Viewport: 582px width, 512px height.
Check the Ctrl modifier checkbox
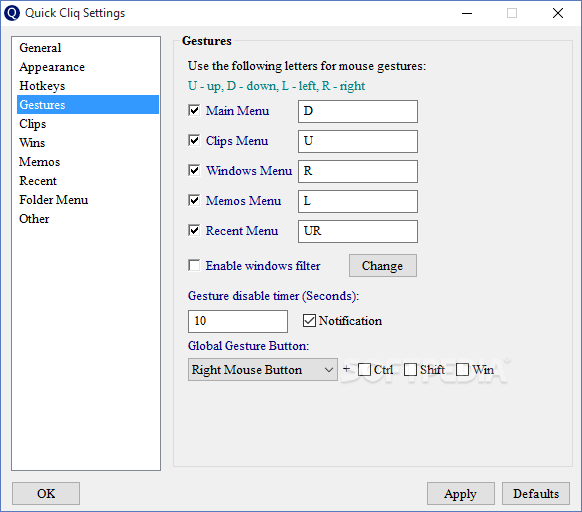click(x=364, y=369)
